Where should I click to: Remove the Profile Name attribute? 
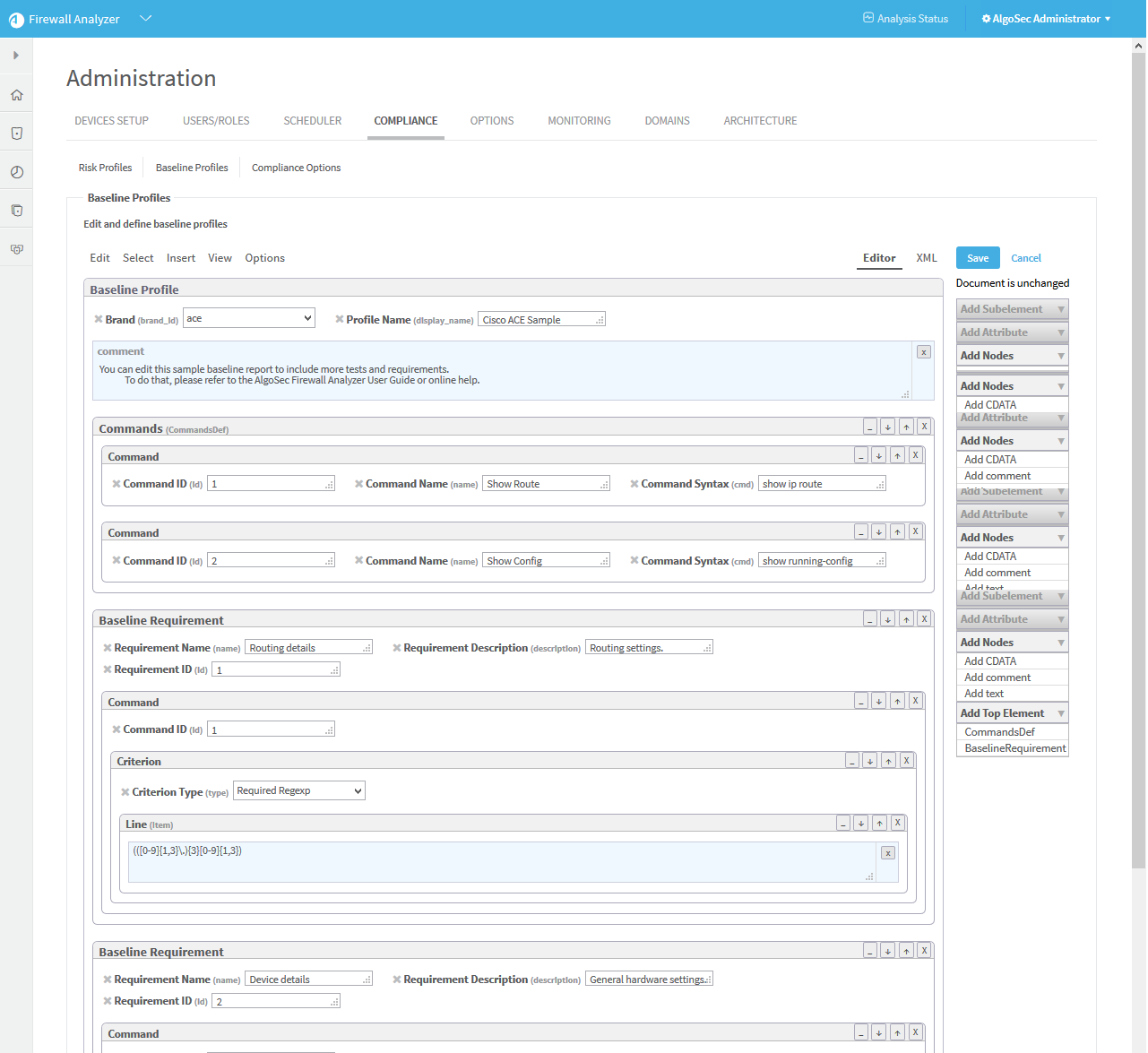click(340, 319)
